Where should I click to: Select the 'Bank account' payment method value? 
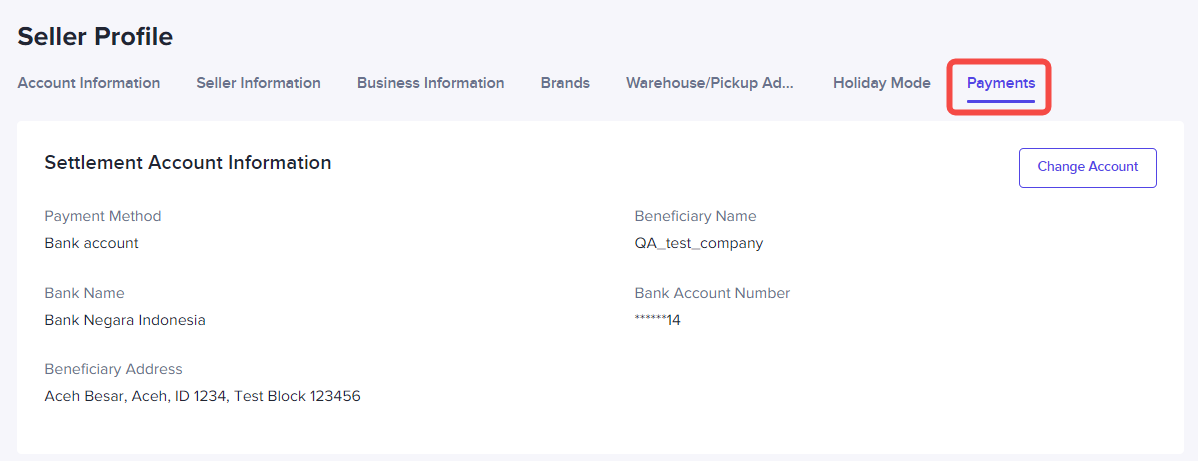pos(92,243)
